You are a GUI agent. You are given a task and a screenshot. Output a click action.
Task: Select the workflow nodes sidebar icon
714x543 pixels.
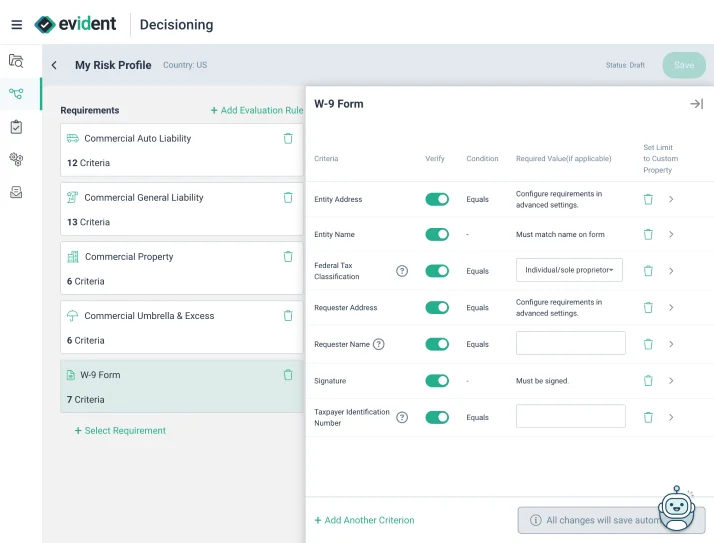click(16, 94)
